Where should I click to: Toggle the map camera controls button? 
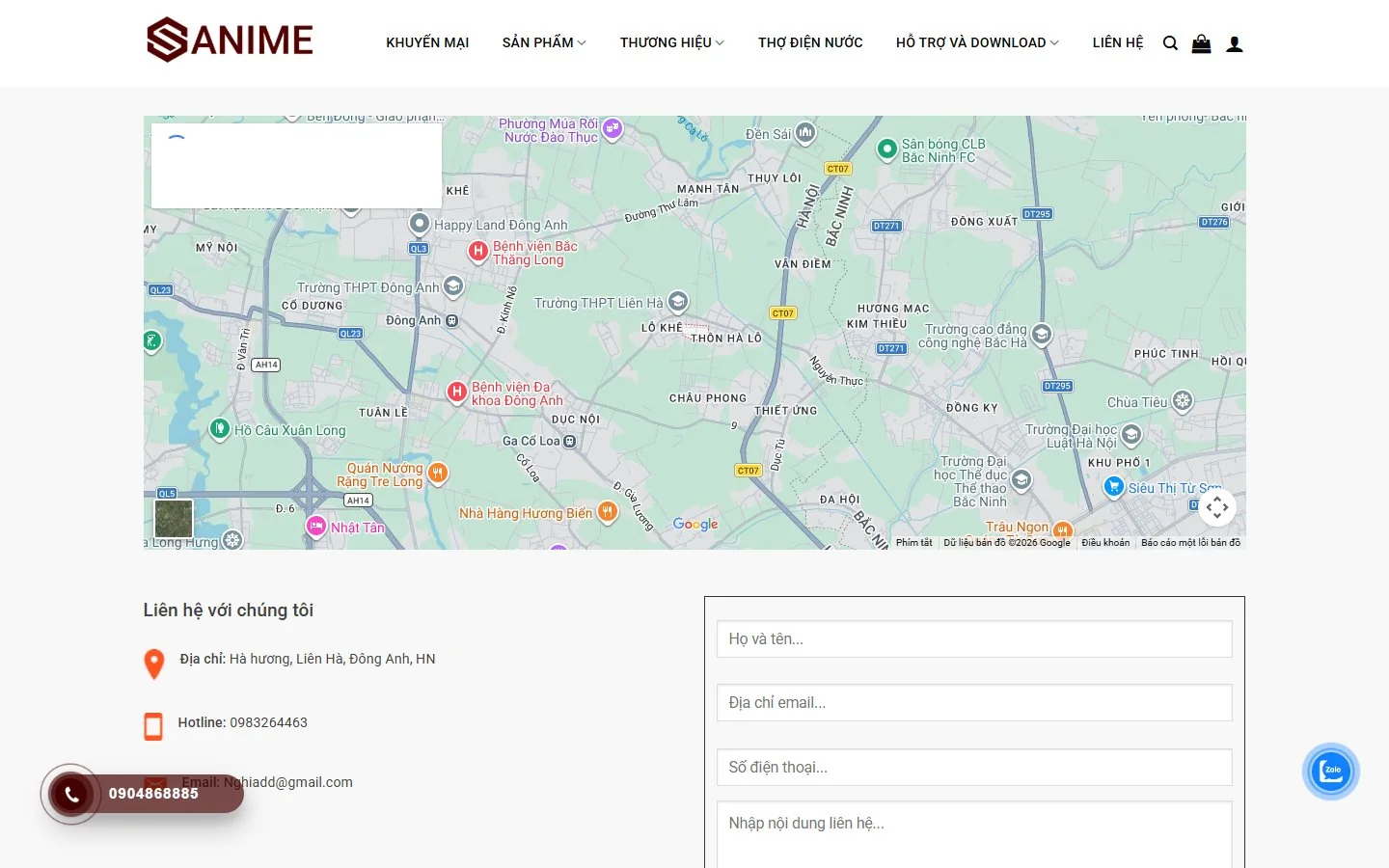(1217, 507)
